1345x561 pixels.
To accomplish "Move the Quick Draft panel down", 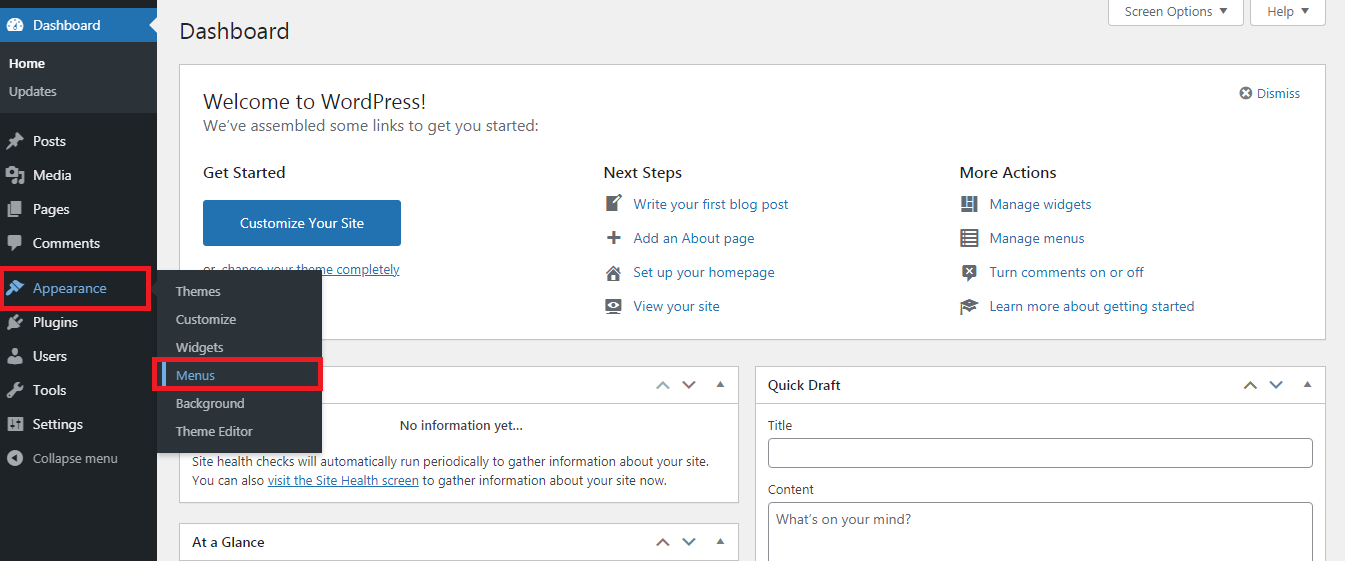I will click(x=1276, y=384).
